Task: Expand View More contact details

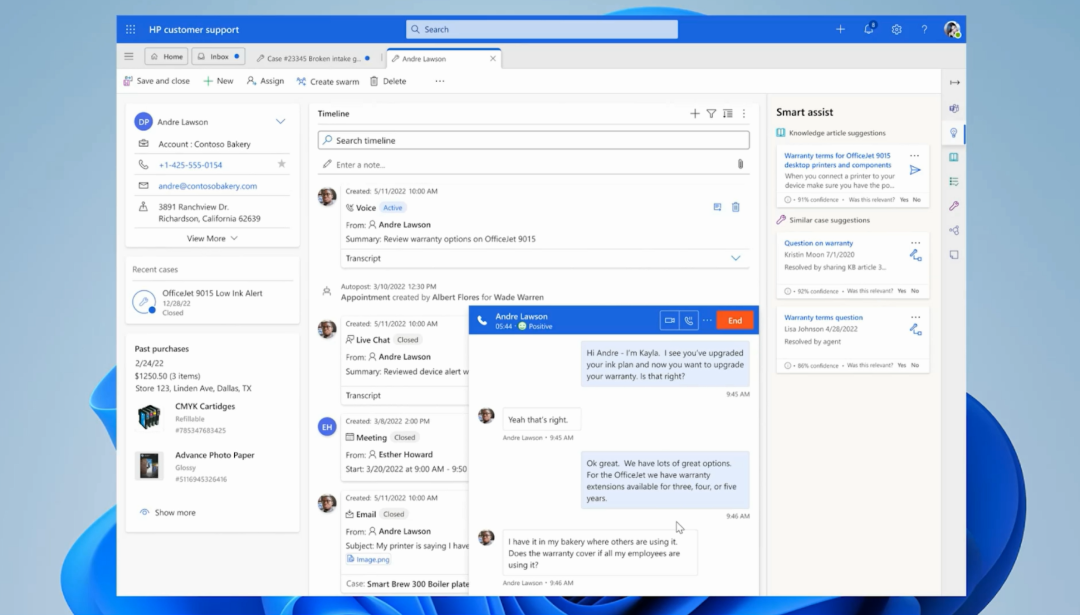Action: click(x=212, y=238)
